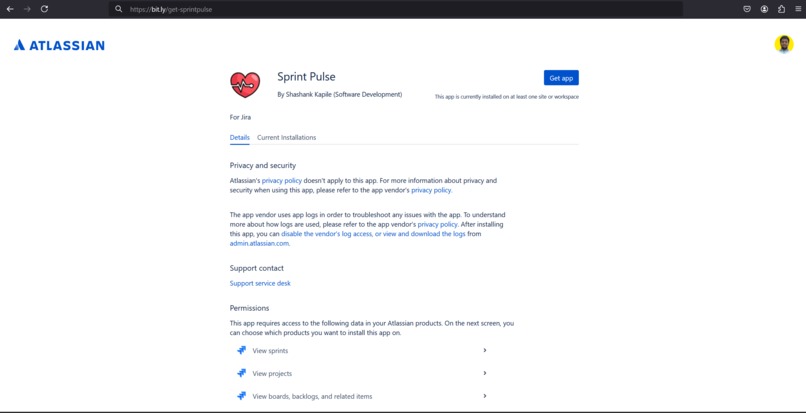Open the browser hamburger menu
The height and width of the screenshot is (413, 806).
798,9
